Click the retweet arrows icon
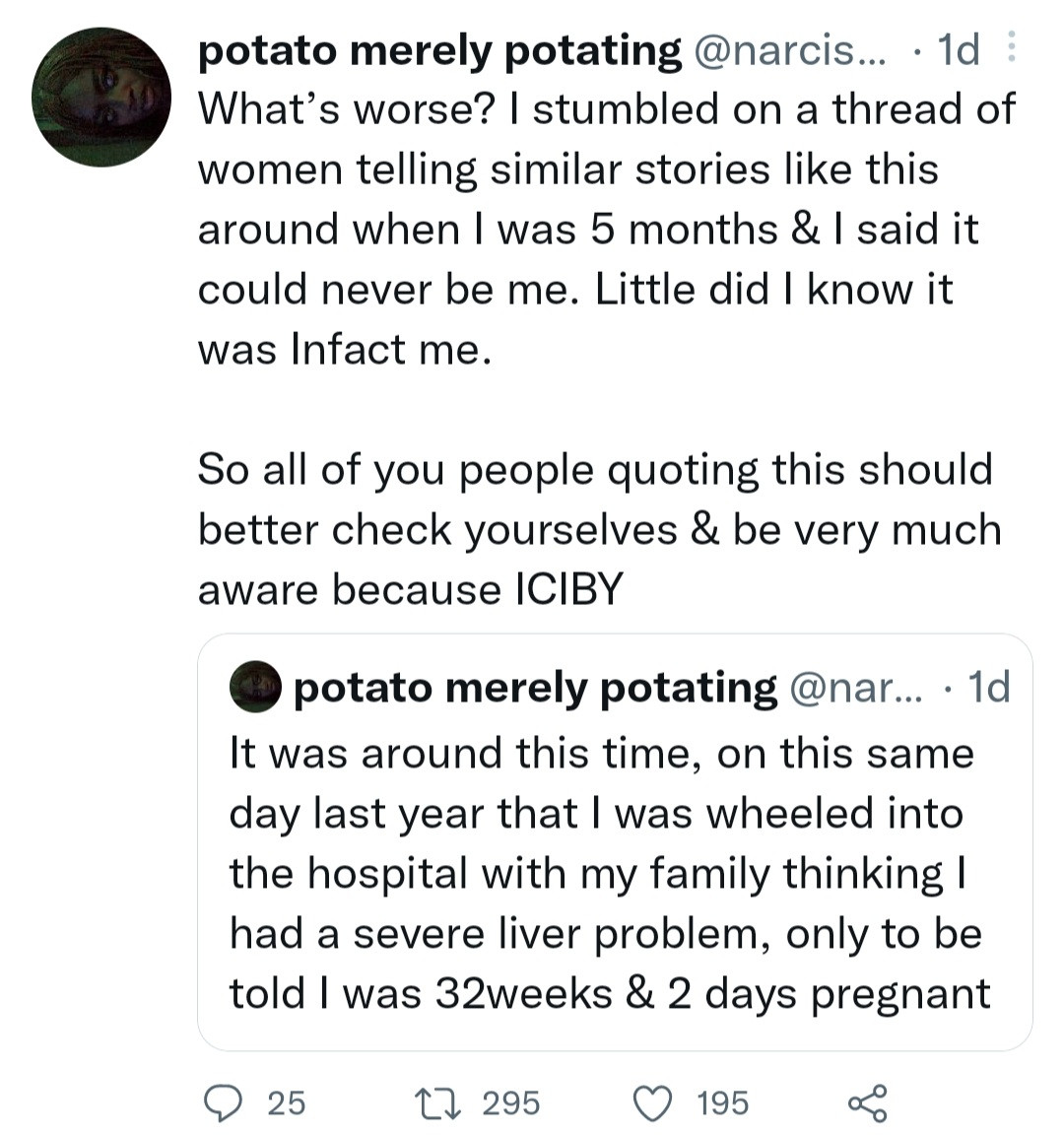Image resolution: width=1064 pixels, height=1135 pixels. tap(438, 1103)
